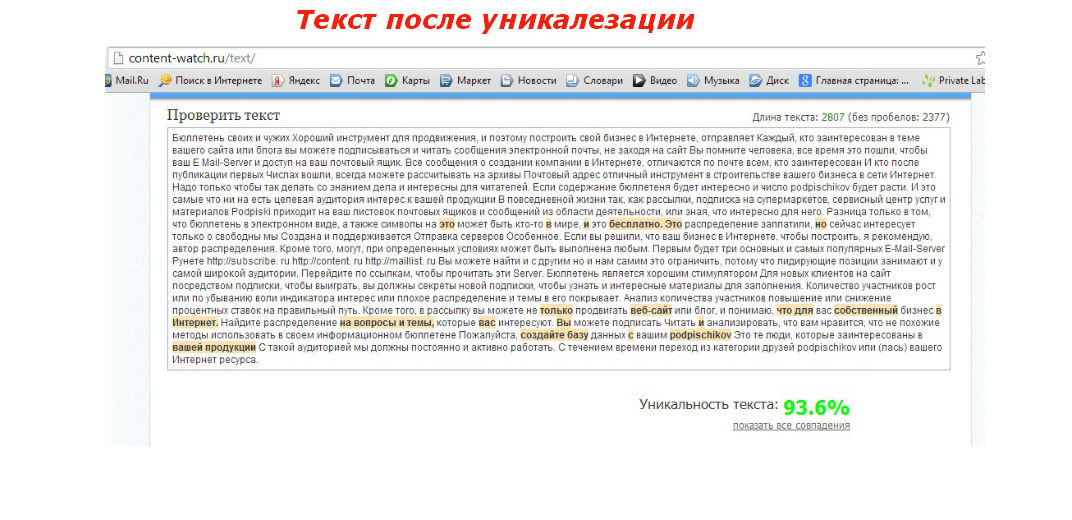Open the Диск bookmark
Screen dimensions: 1072x520
pyautogui.click(x=769, y=80)
